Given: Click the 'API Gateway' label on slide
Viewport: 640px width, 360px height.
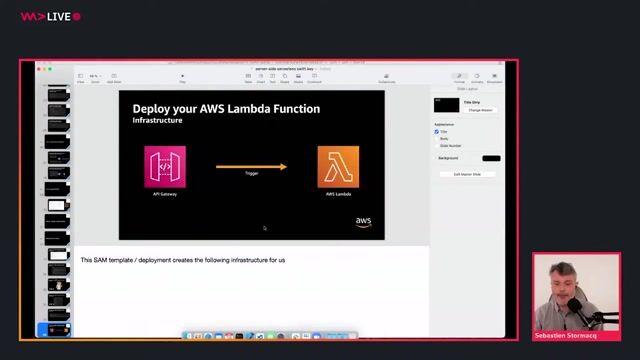Looking at the screenshot, I should click(165, 194).
